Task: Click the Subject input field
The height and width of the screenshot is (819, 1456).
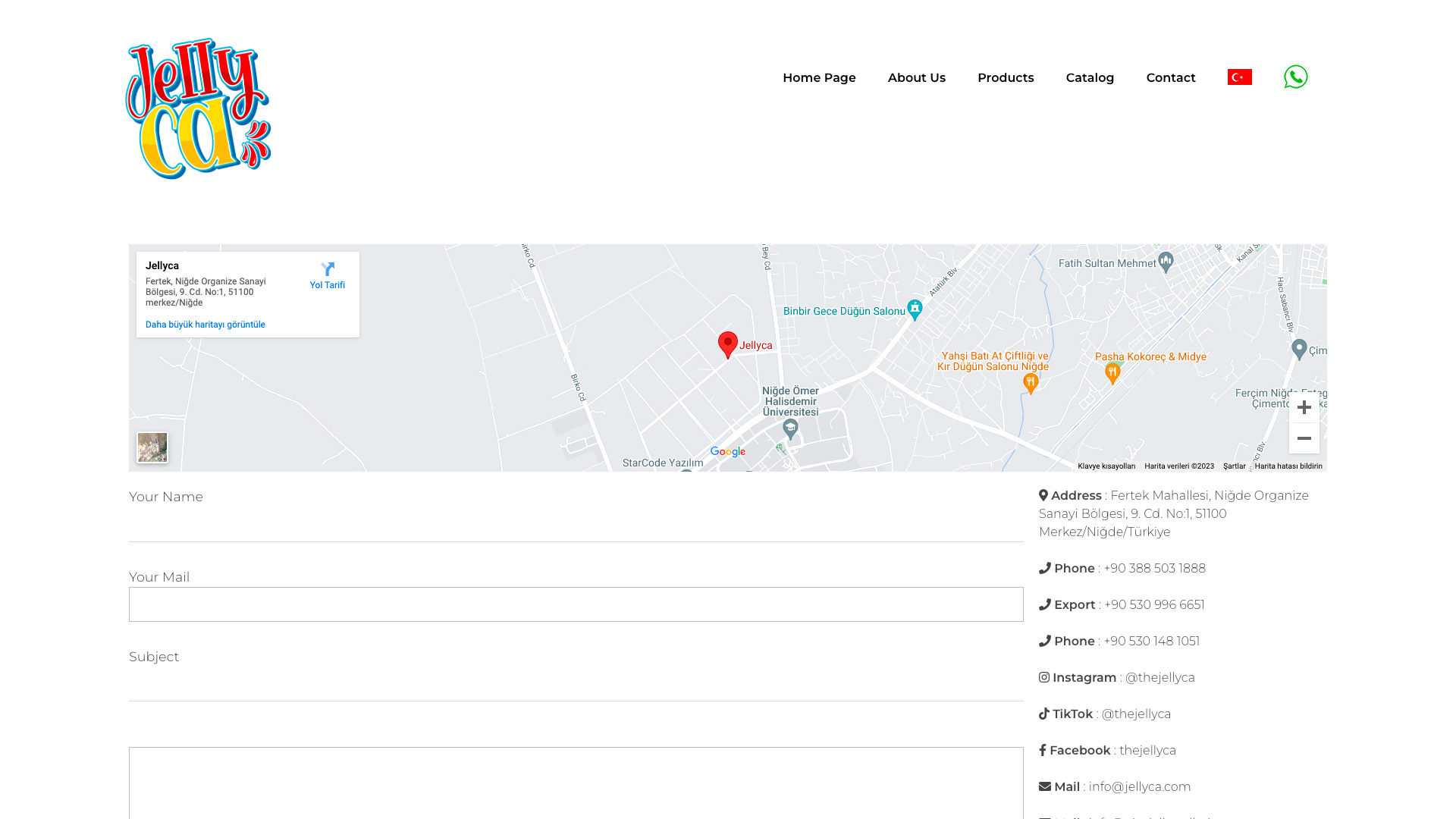Action: (x=576, y=684)
